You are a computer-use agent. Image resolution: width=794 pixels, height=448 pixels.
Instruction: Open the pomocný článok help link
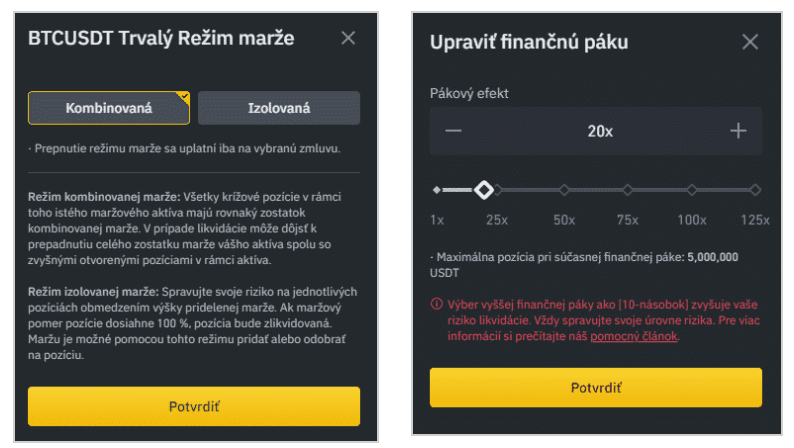pyautogui.click(x=634, y=337)
